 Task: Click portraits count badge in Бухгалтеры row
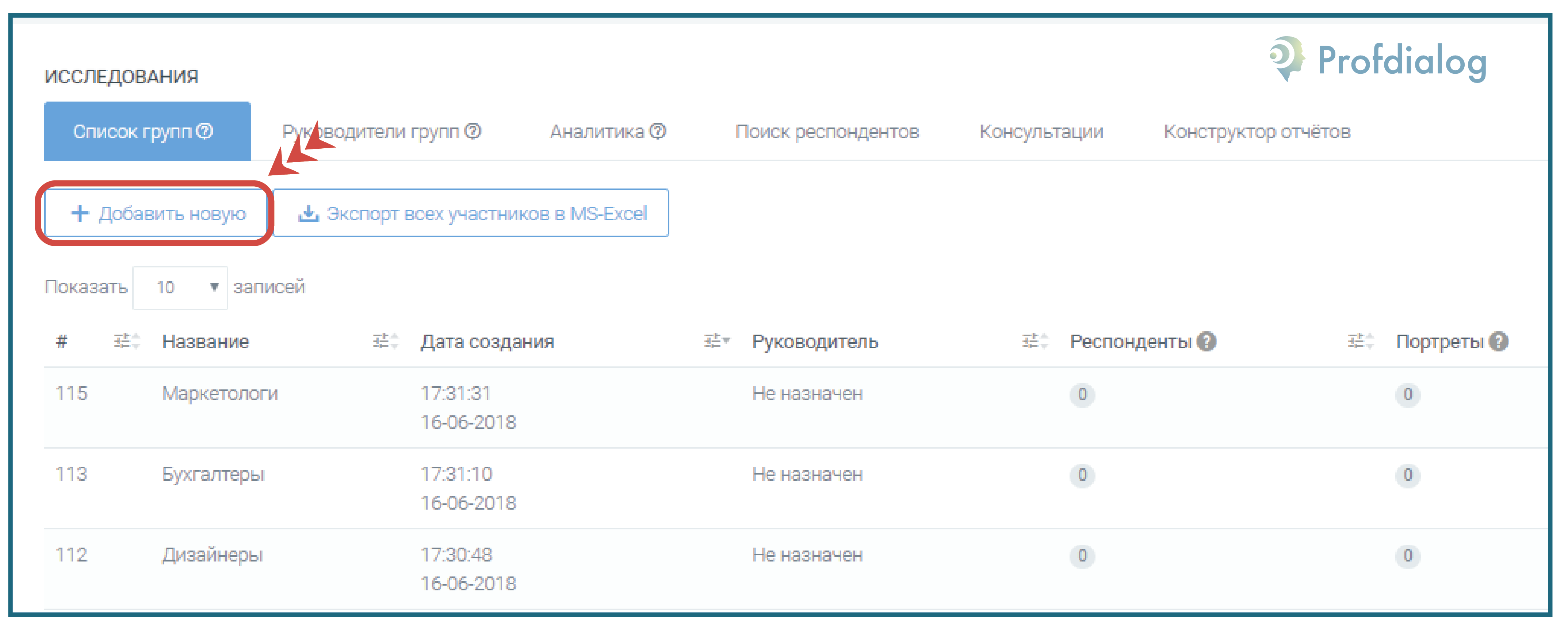pyautogui.click(x=1407, y=475)
